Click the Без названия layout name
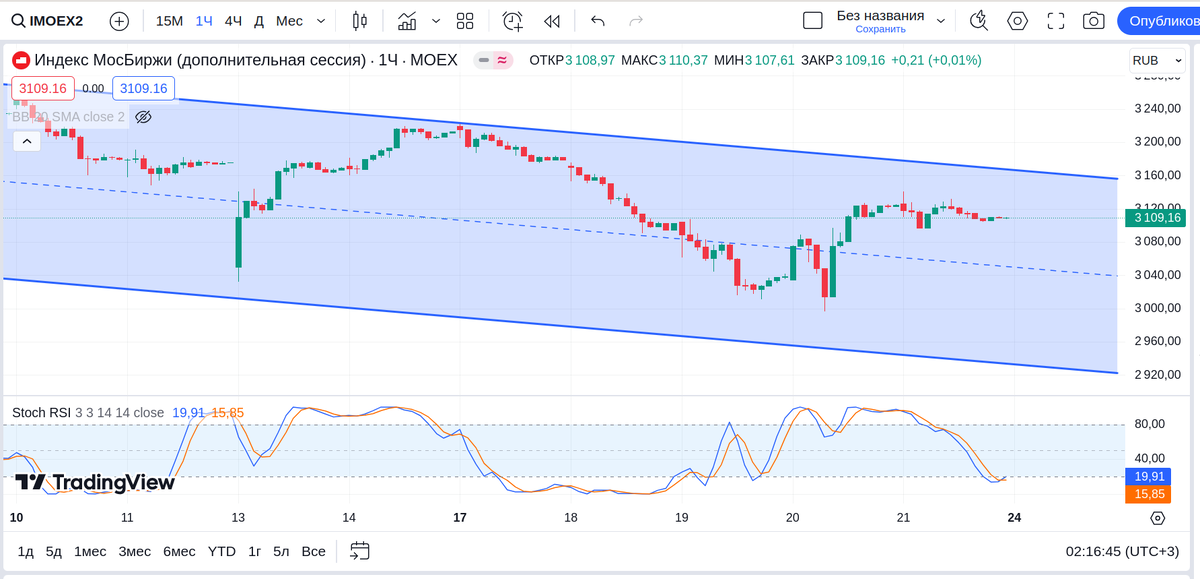 [880, 15]
